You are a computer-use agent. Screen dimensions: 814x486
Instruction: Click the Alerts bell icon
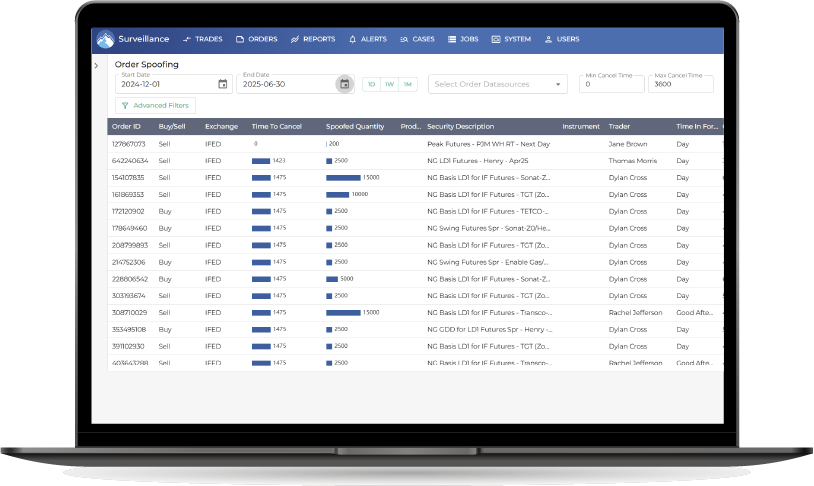click(x=352, y=40)
